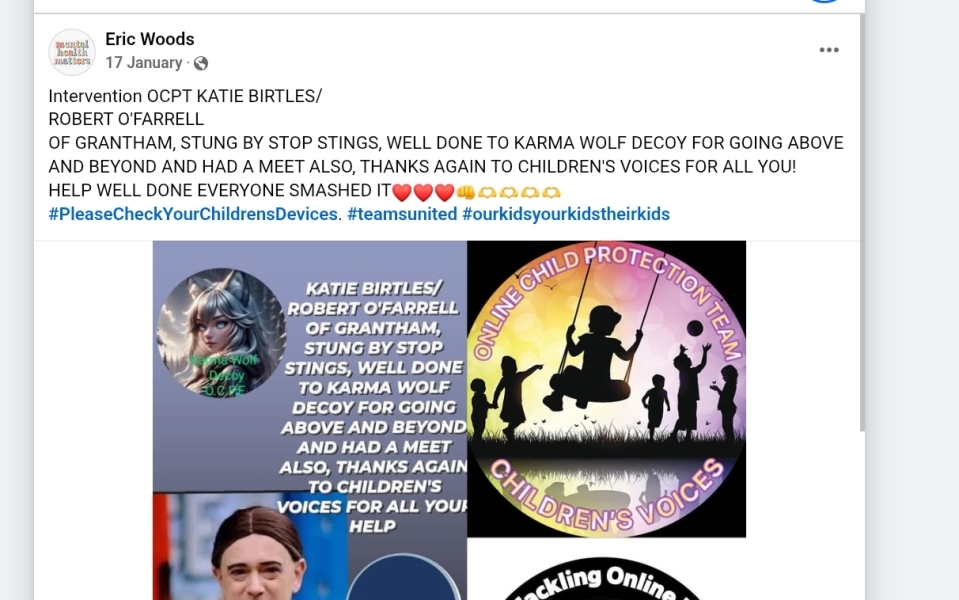Follow the #teamsunited hashtag
The width and height of the screenshot is (959, 600).
pyautogui.click(x=402, y=214)
